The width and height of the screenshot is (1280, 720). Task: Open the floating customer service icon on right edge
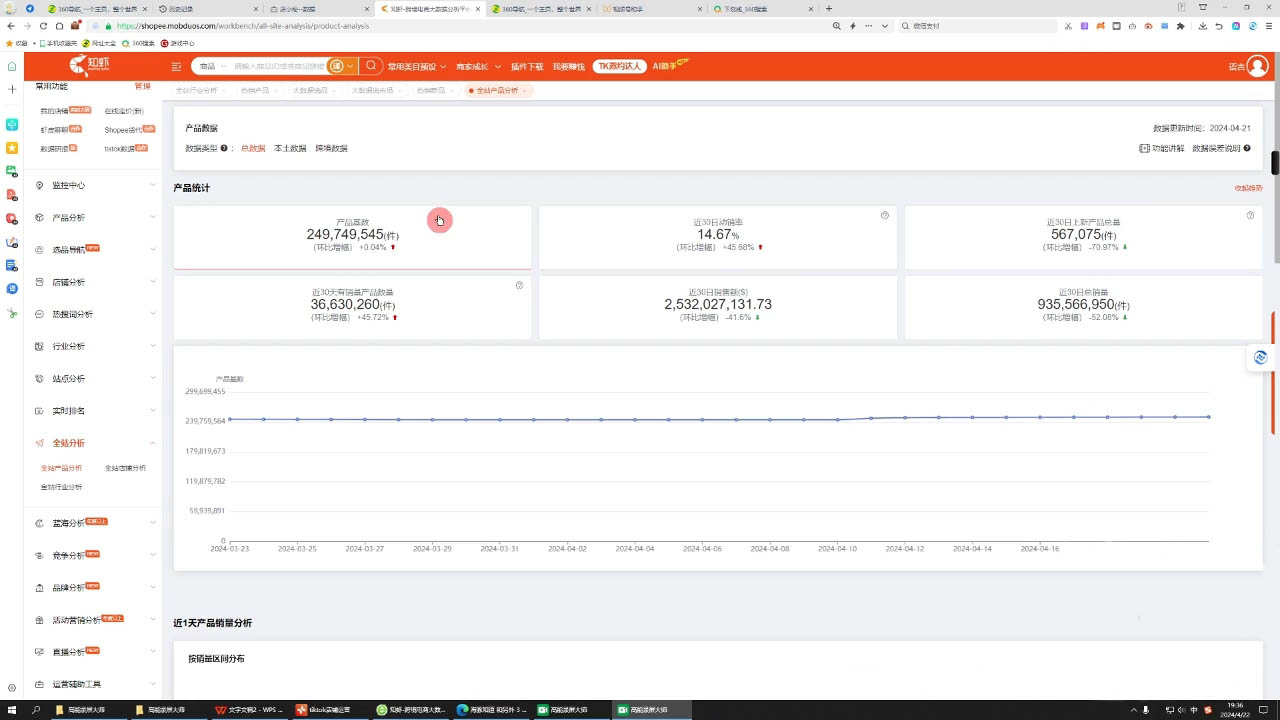tap(1260, 357)
